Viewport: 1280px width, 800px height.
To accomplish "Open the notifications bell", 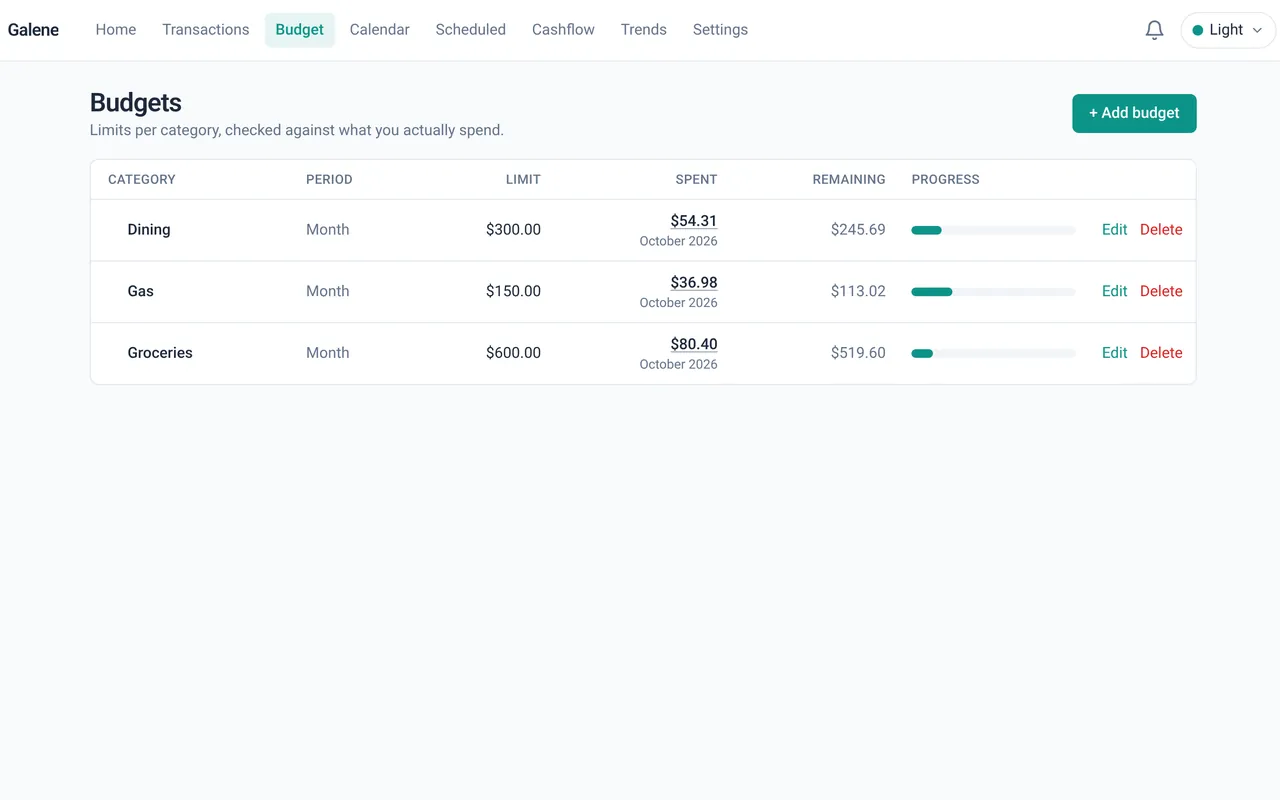I will (1154, 30).
